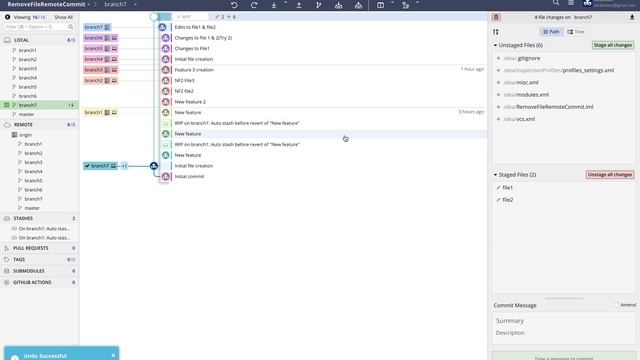Click the sort files icon
640x360 pixels.
(x=496, y=32)
